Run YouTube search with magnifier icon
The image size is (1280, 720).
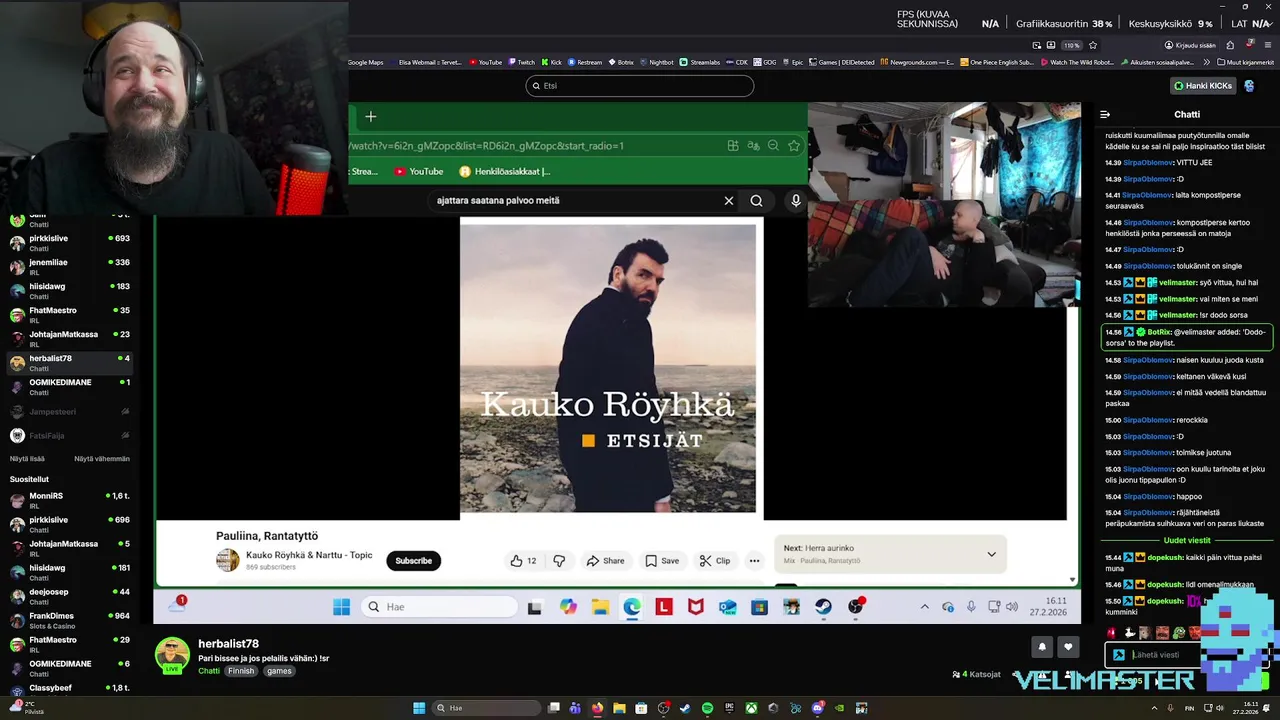[757, 201]
